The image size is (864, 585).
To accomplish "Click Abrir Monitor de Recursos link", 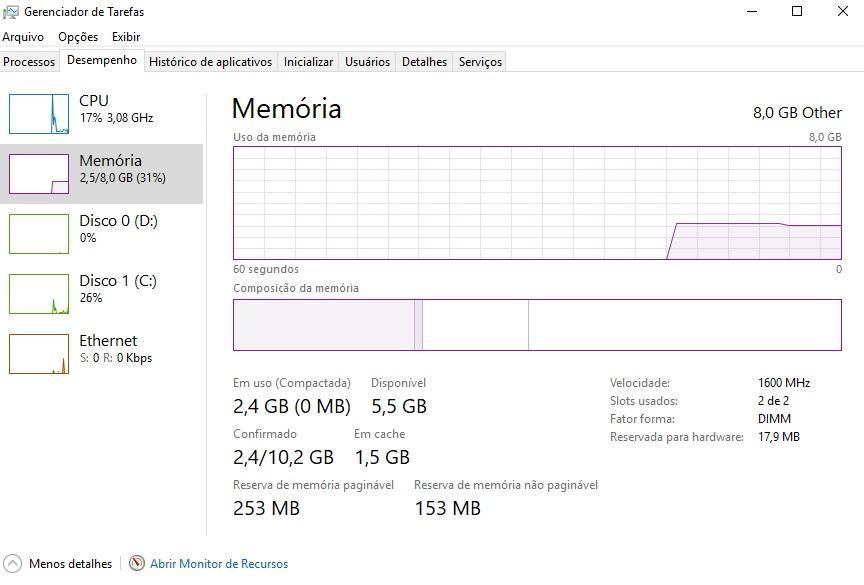I will coord(219,564).
